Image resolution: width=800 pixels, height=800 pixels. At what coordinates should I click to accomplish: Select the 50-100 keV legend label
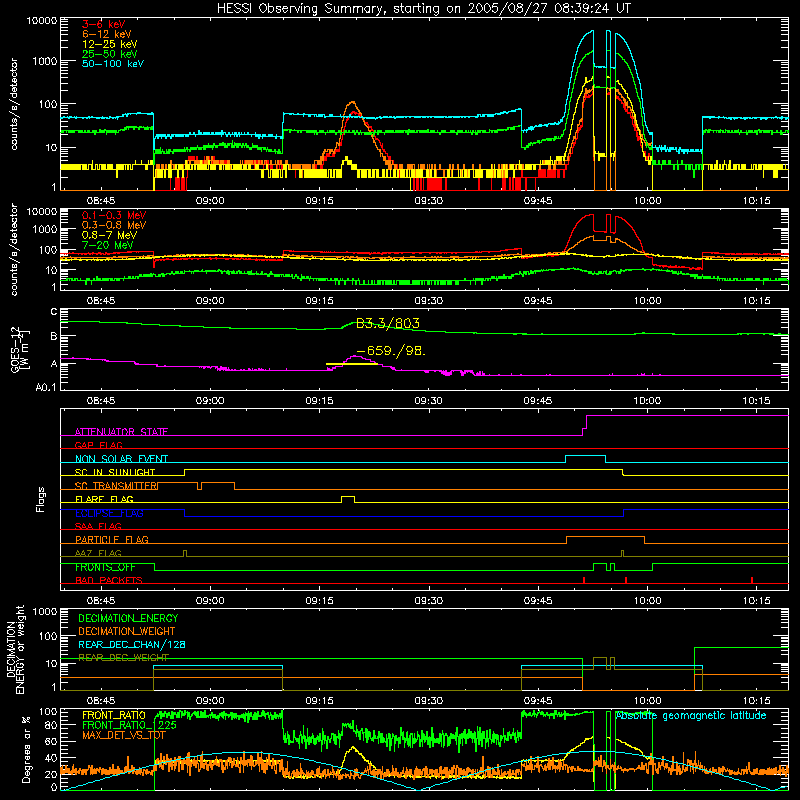pos(113,64)
